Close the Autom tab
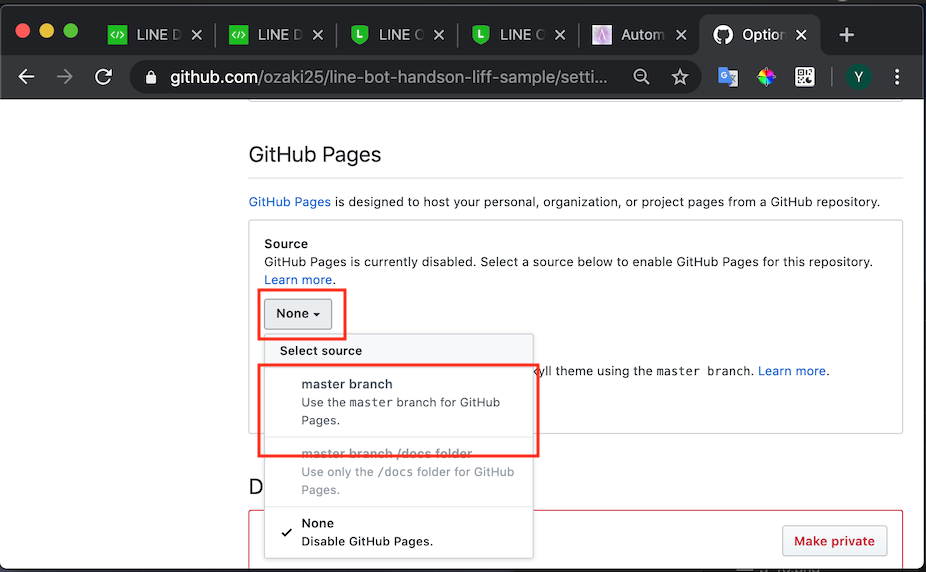This screenshot has height=572, width=926. pyautogui.click(x=681, y=35)
